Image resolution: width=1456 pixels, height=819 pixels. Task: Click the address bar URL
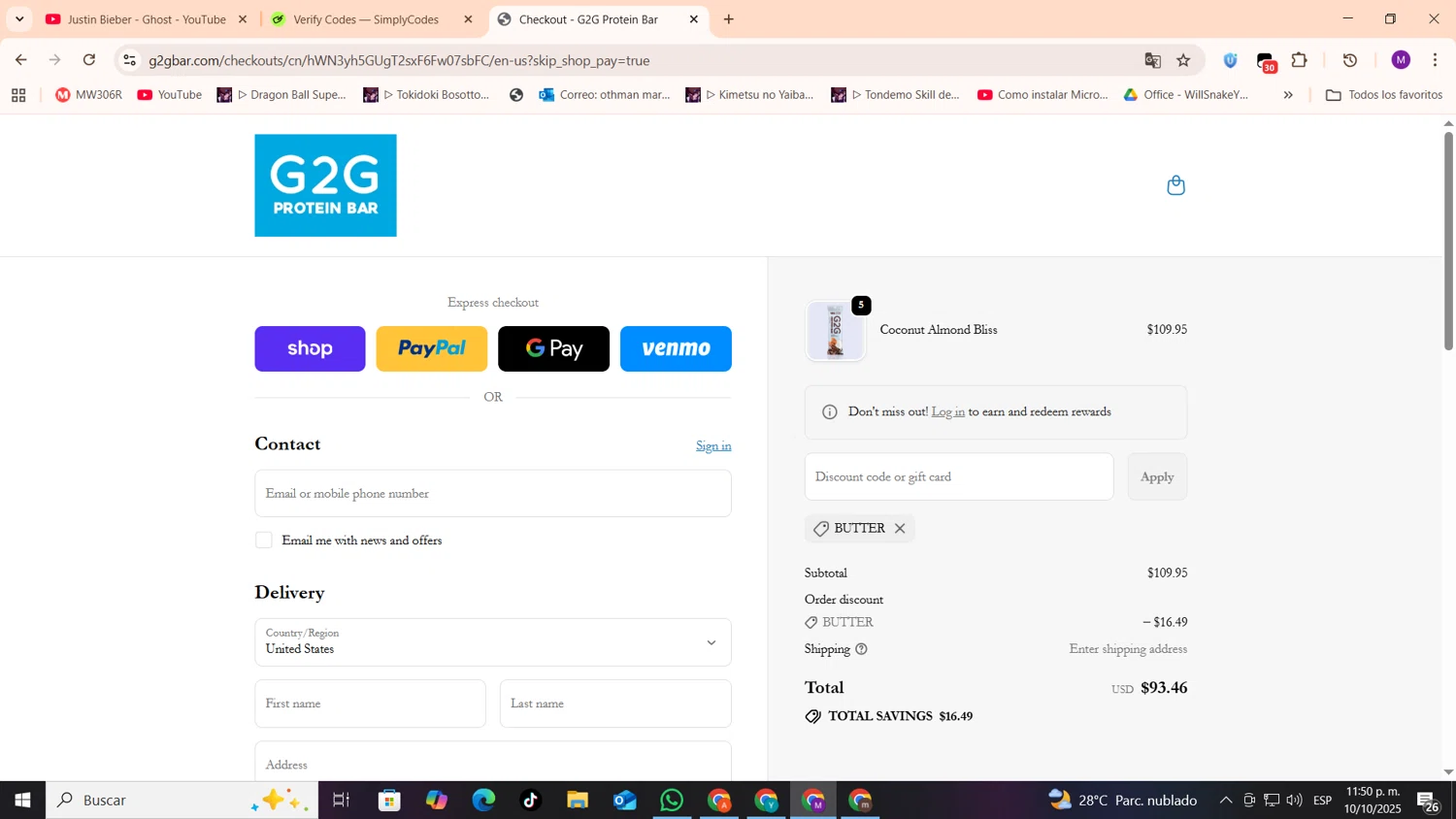click(x=399, y=60)
